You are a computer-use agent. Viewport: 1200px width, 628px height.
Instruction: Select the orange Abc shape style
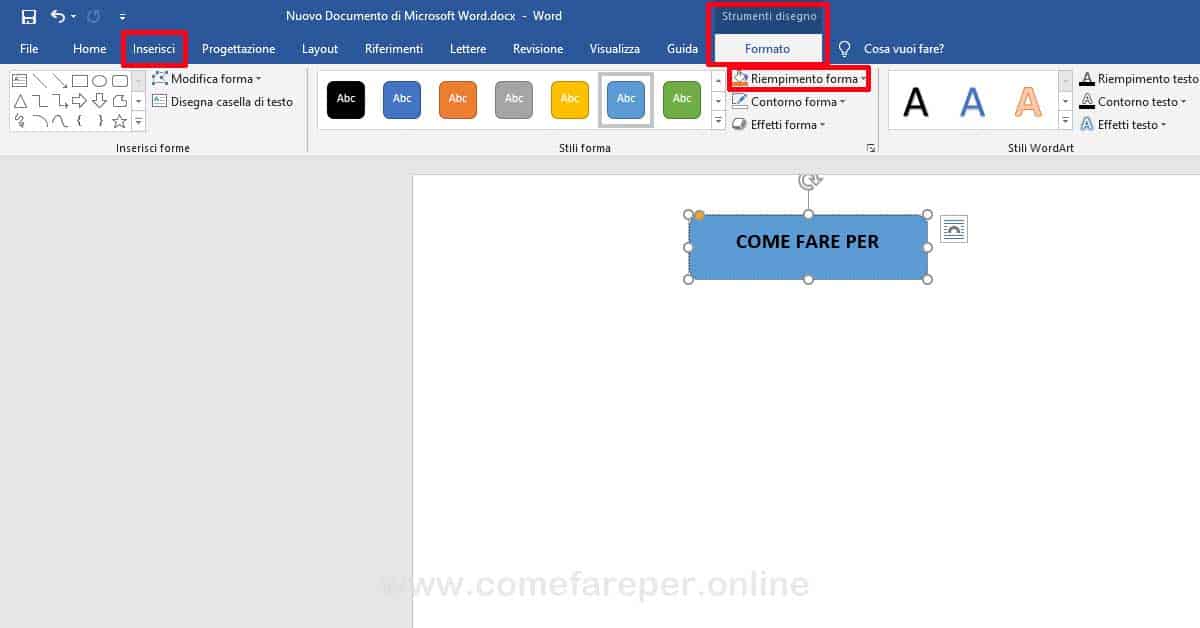point(457,99)
